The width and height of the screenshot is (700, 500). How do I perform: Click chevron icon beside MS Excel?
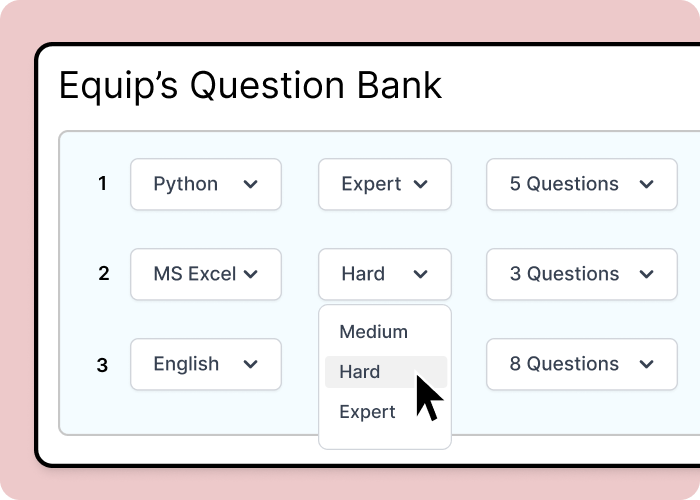pyautogui.click(x=250, y=274)
